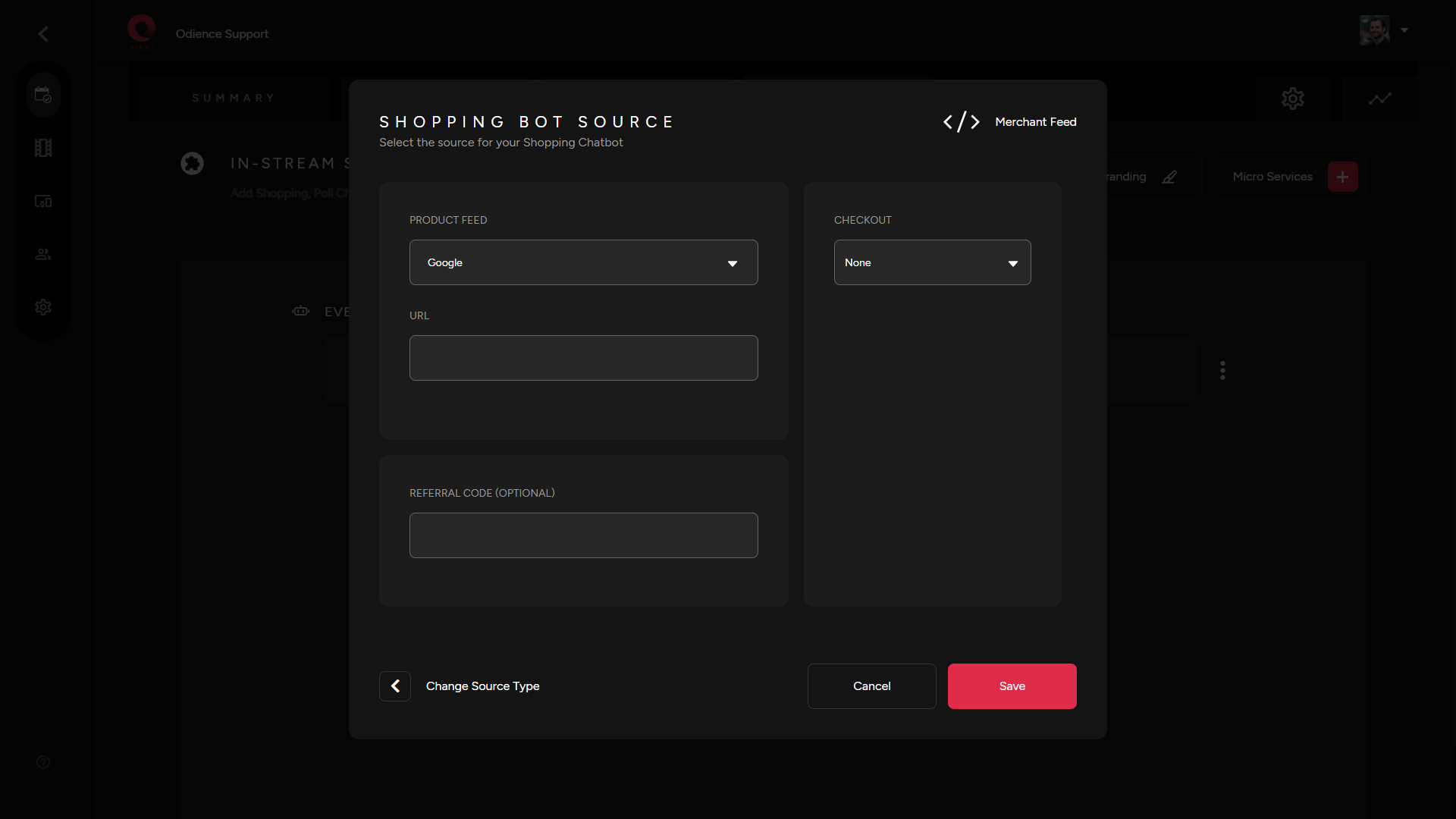Open the media library icon in sidebar
The image size is (1456, 819).
click(x=43, y=147)
